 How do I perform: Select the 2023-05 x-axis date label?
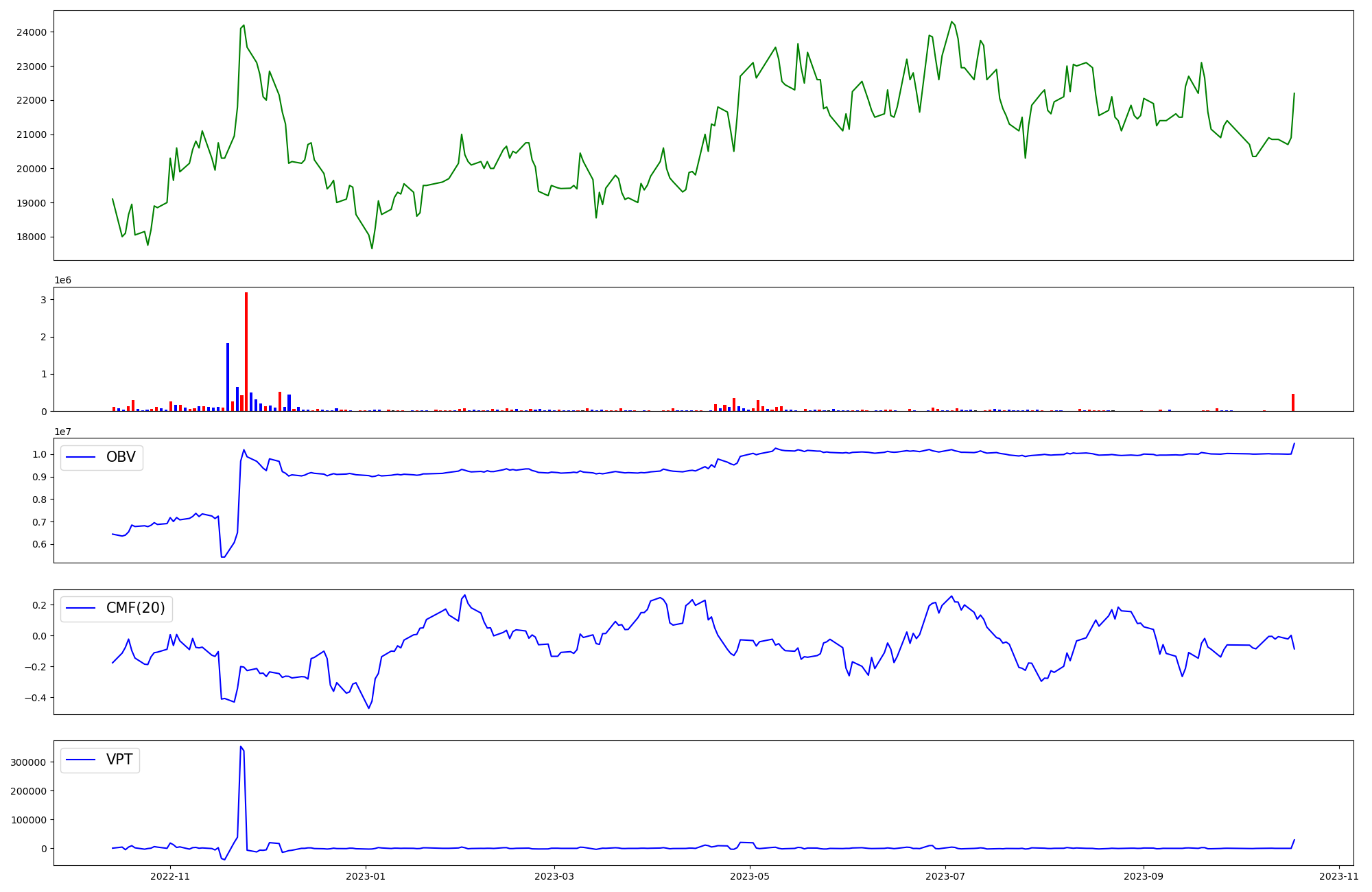point(749,876)
